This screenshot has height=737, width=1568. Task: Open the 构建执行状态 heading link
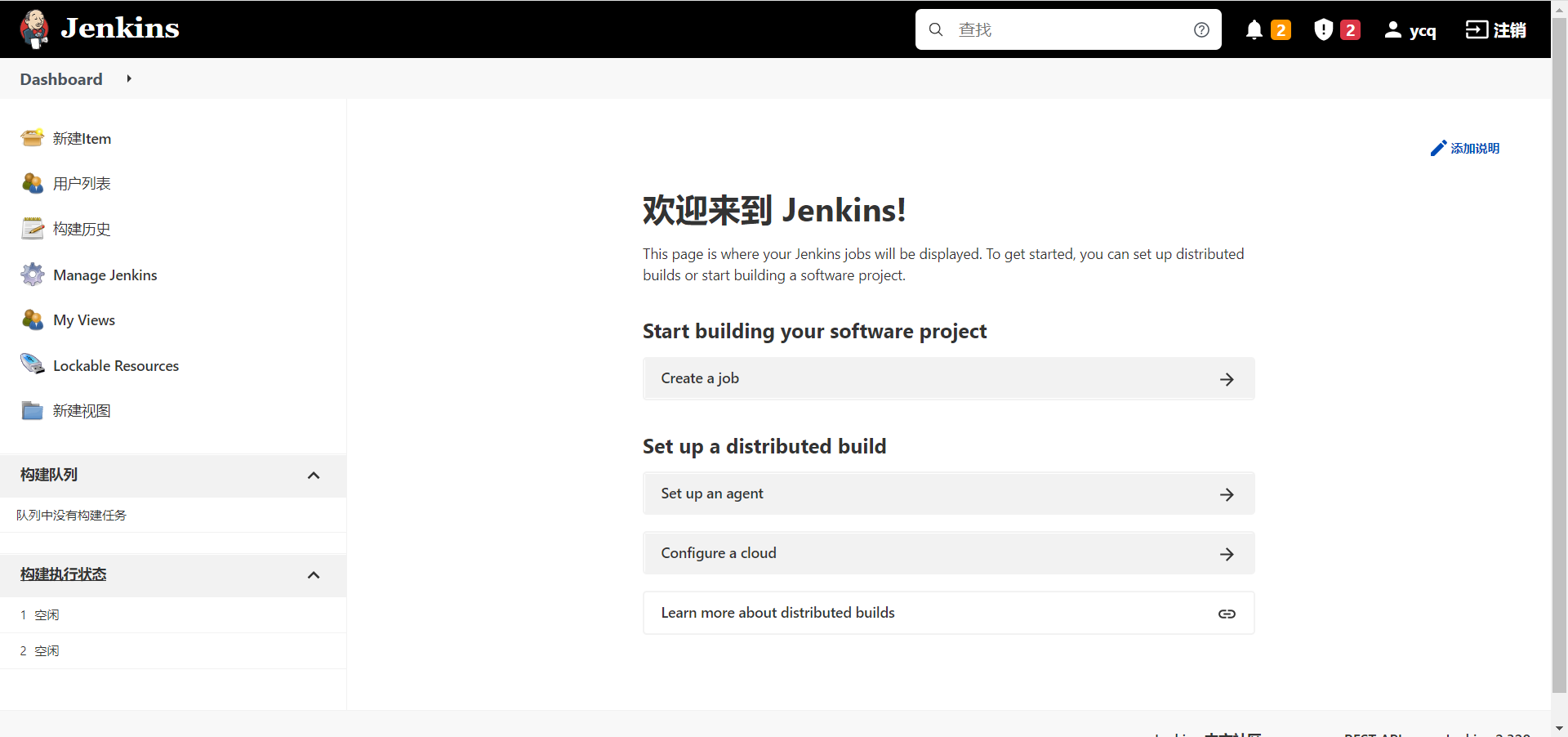(x=64, y=574)
